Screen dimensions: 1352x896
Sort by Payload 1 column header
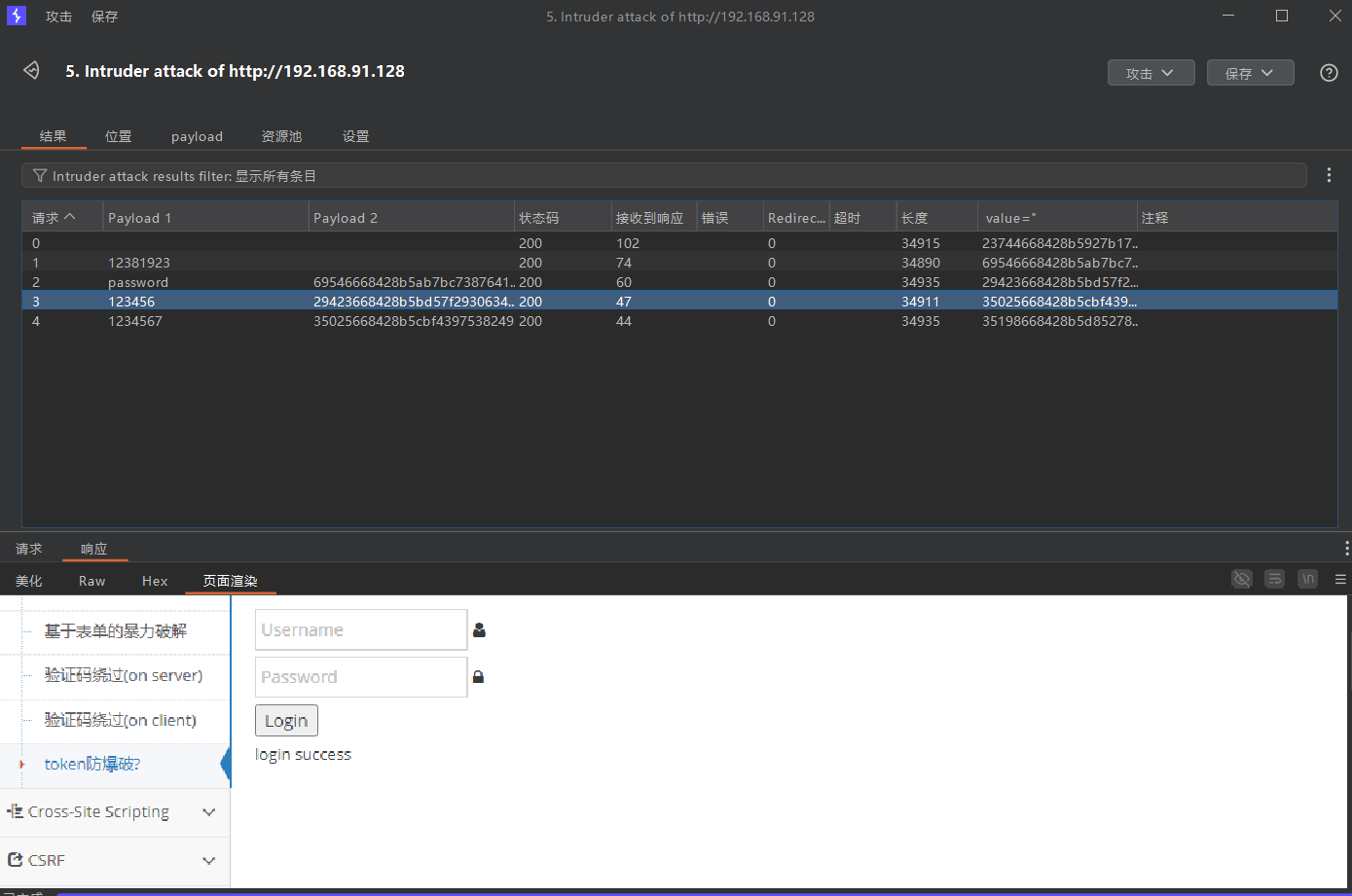tap(206, 218)
